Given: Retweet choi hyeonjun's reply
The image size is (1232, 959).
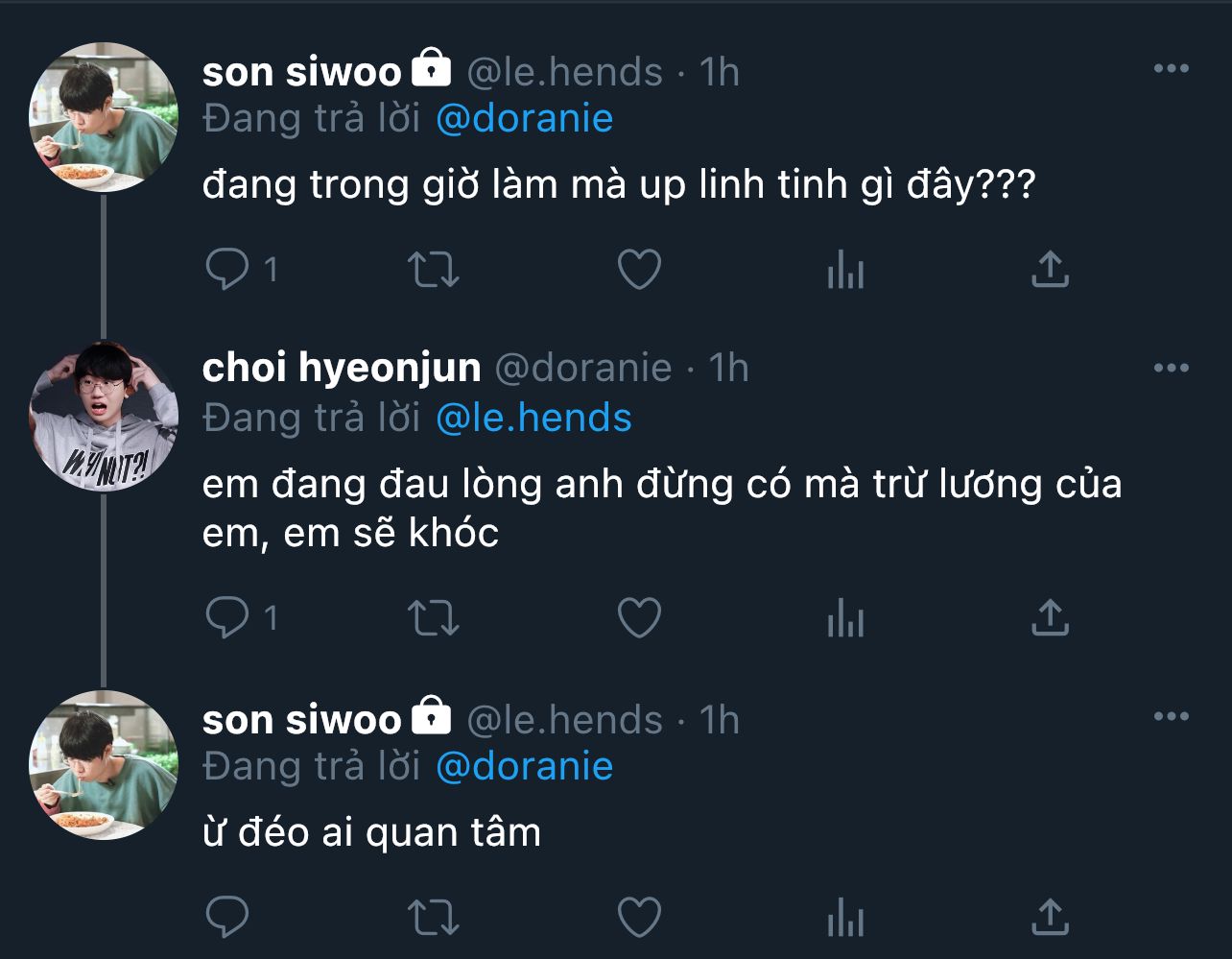Looking at the screenshot, I should [x=434, y=618].
